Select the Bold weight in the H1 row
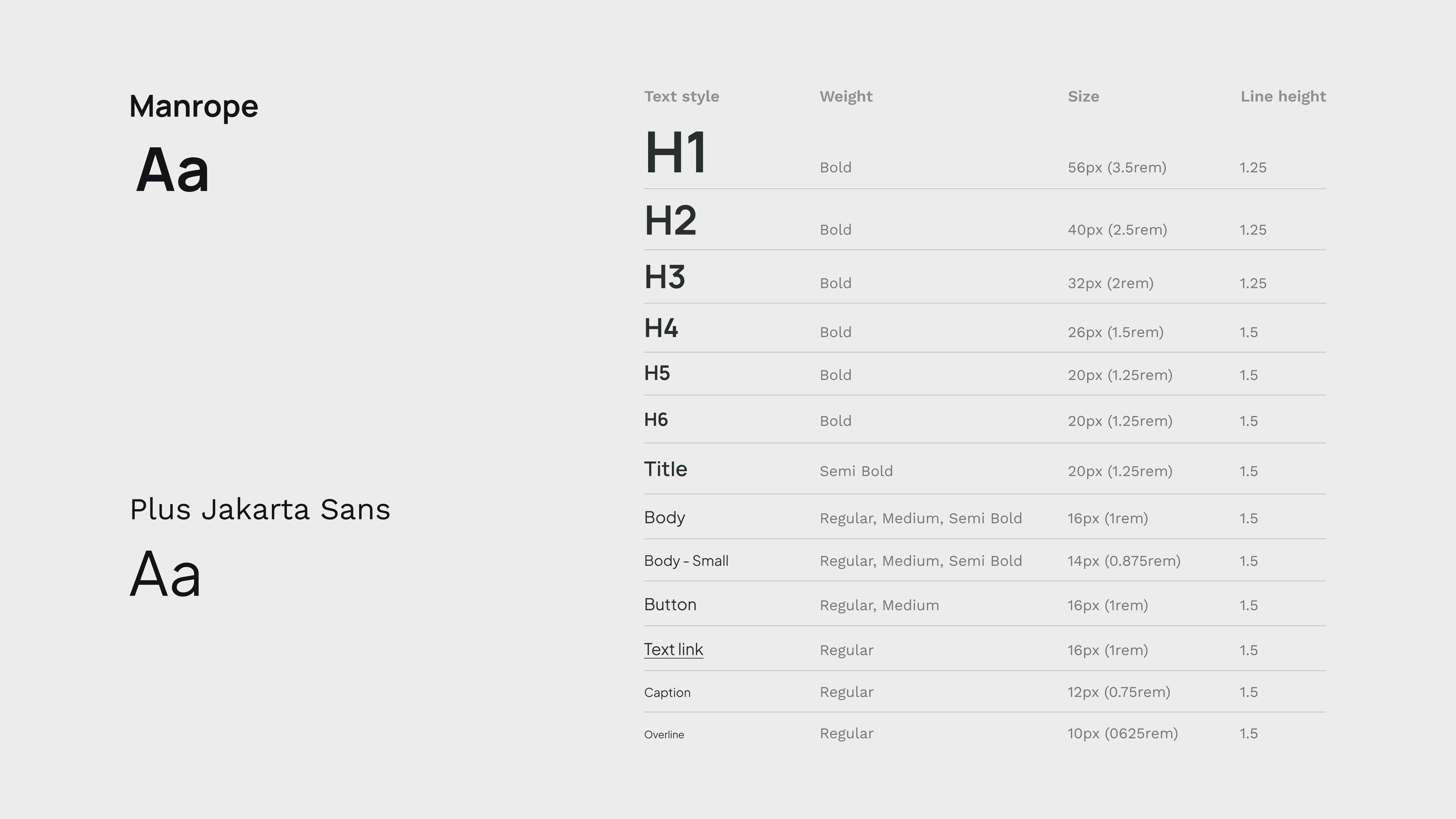Viewport: 1456px width, 819px height. 835,168
